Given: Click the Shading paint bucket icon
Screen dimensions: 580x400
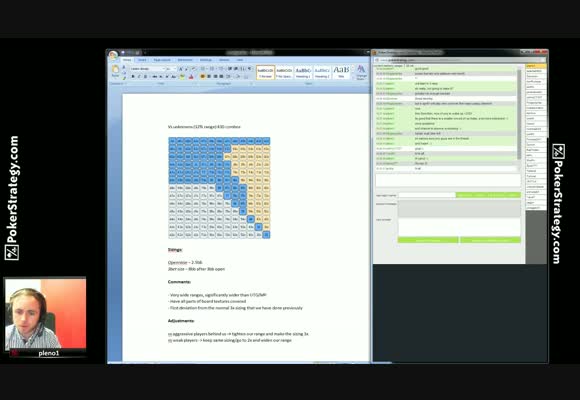Looking at the screenshot, I should [238, 77].
